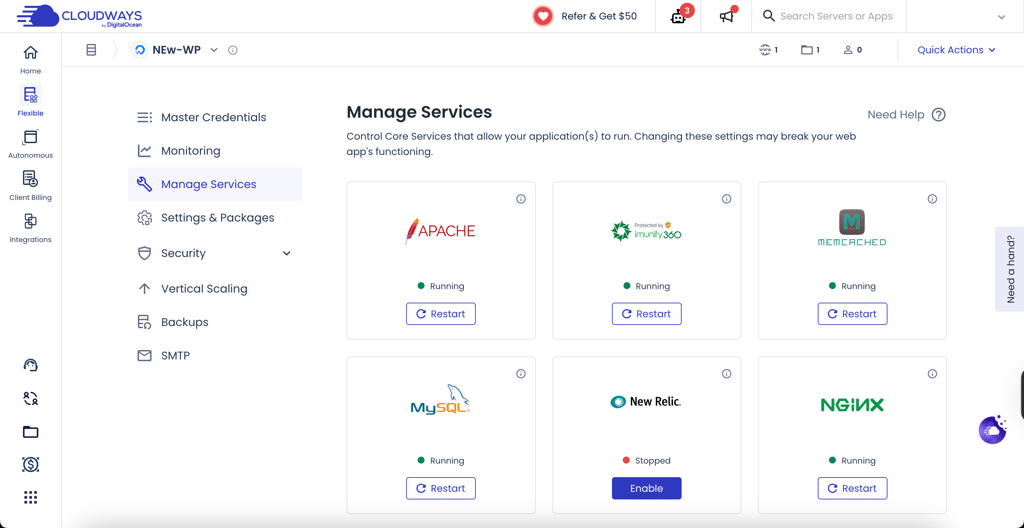Click info icon on MySQL card
This screenshot has width=1024, height=528.
point(520,374)
